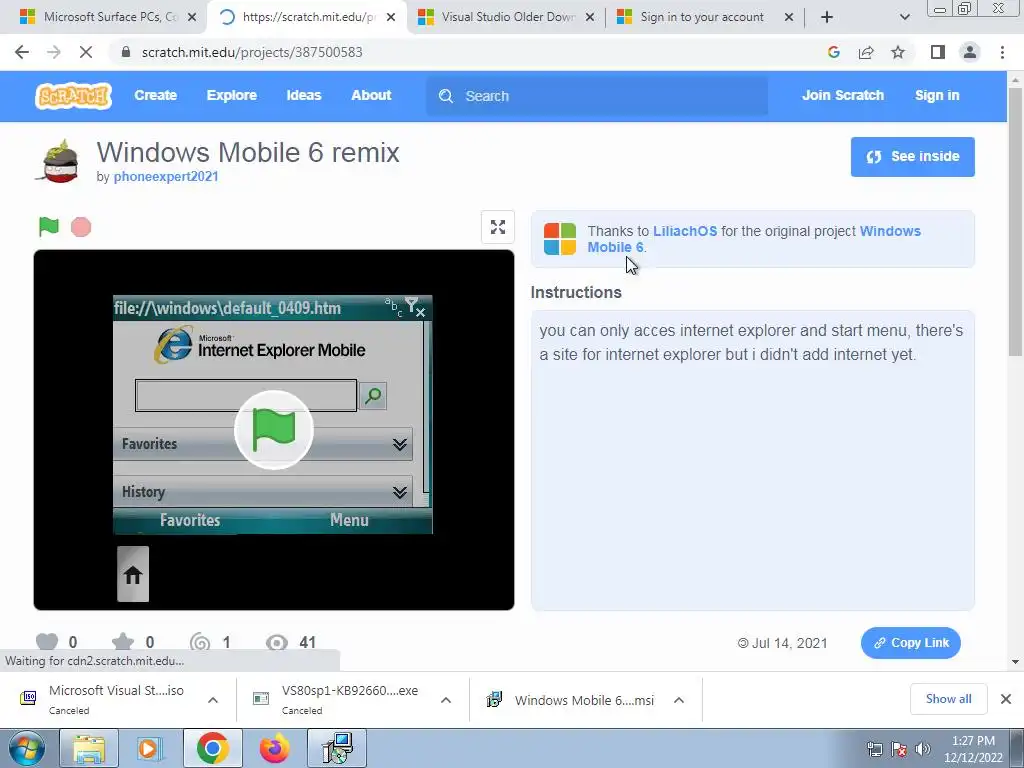Click installer icon on the taskbar
The width and height of the screenshot is (1024, 768).
coord(337,748)
